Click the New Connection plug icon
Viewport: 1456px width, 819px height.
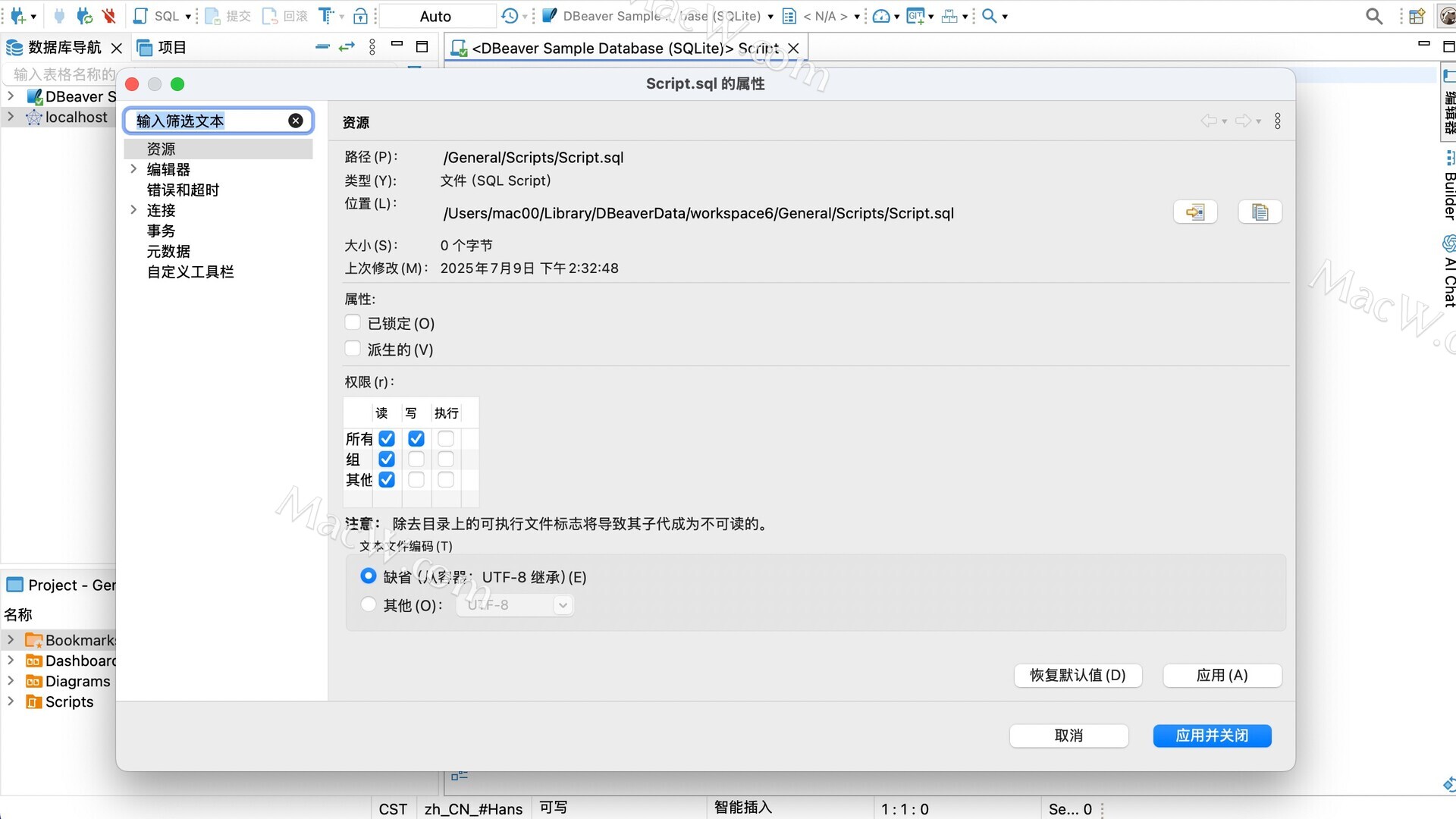click(17, 16)
